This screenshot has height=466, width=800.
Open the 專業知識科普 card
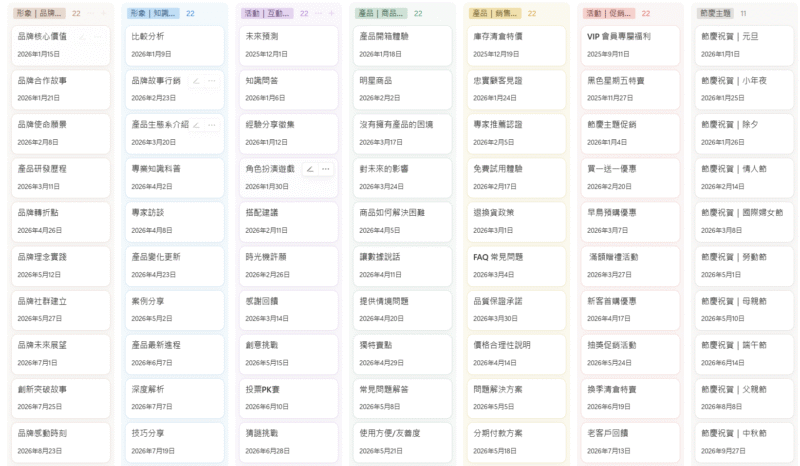pyautogui.click(x=174, y=178)
